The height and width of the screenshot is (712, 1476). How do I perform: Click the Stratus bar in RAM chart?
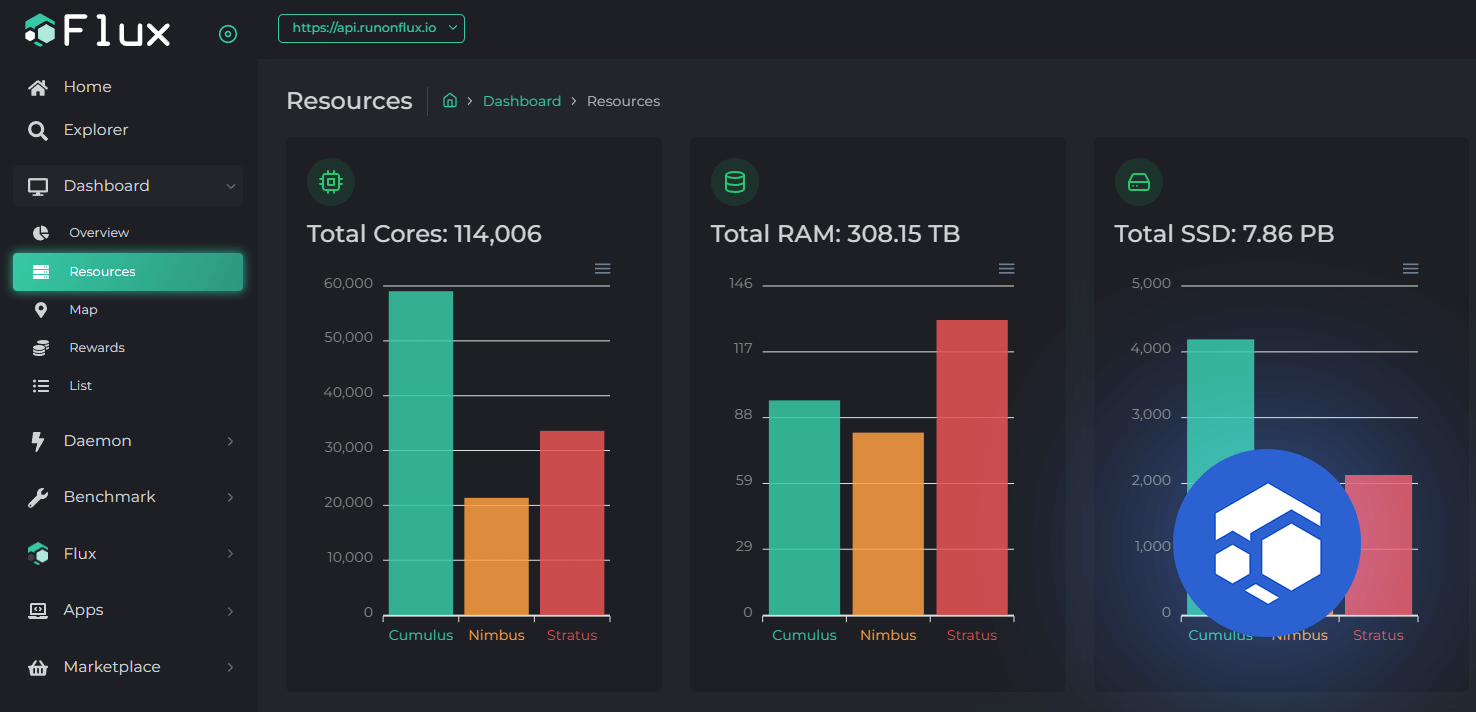click(x=972, y=468)
